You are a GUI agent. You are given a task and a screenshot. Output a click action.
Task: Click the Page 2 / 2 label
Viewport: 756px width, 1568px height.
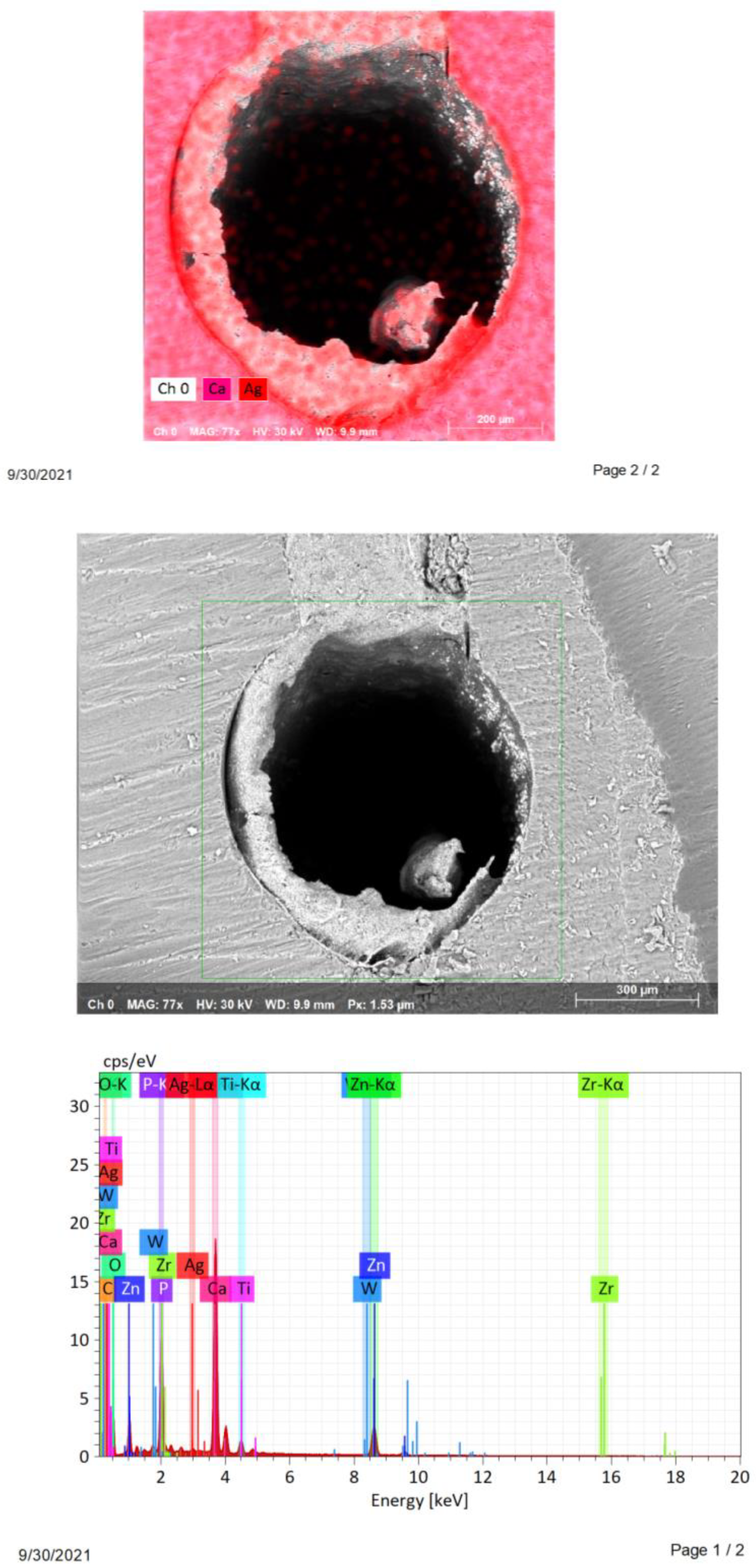pos(626,470)
